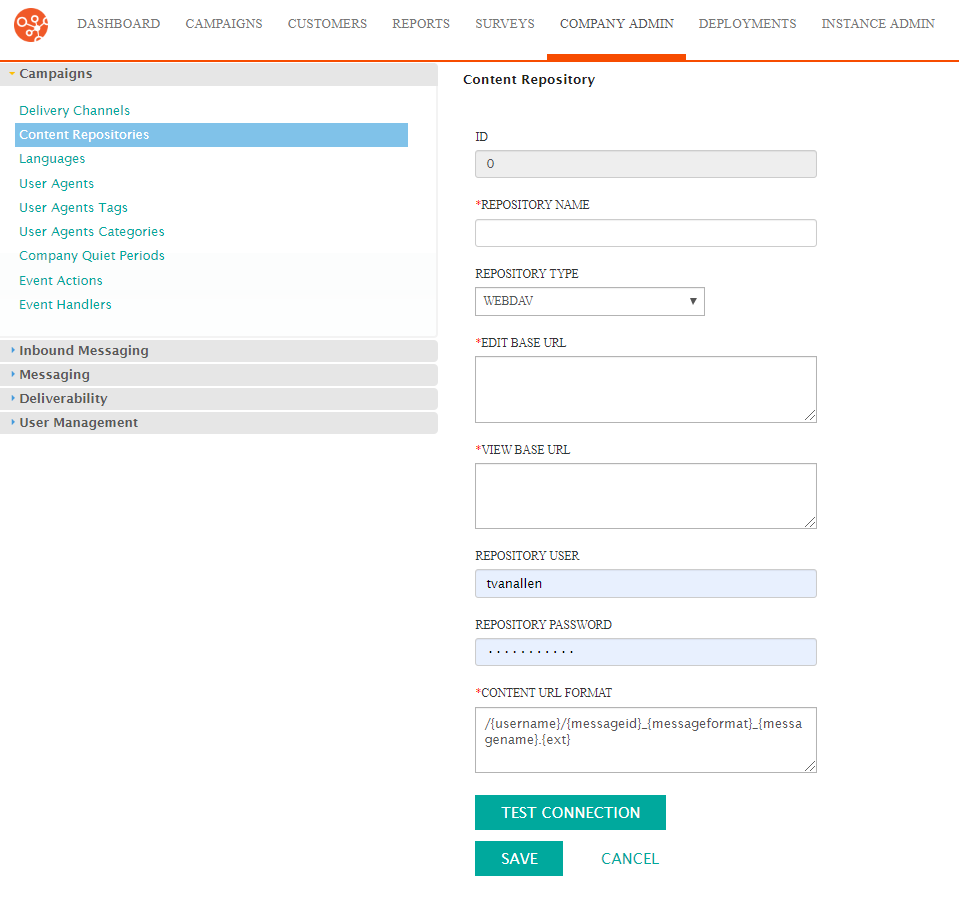Grab Edit Base URL resize handle
This screenshot has width=959, height=897.
click(x=810, y=416)
